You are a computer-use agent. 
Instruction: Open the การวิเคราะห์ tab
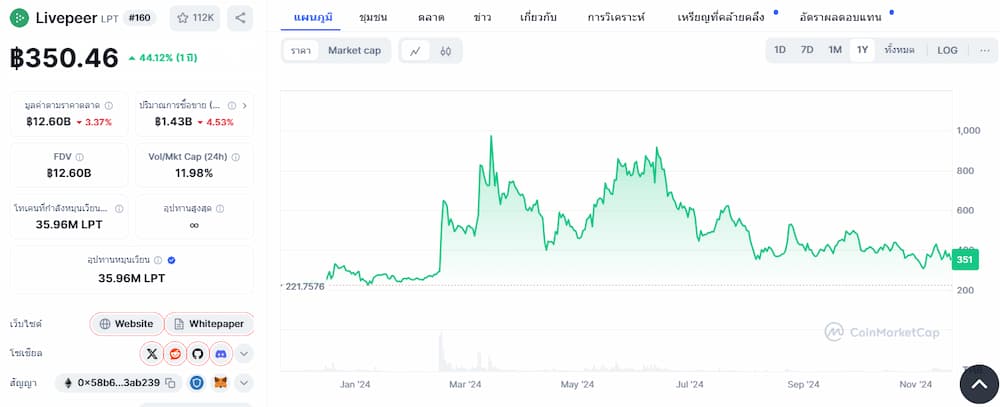tap(616, 17)
